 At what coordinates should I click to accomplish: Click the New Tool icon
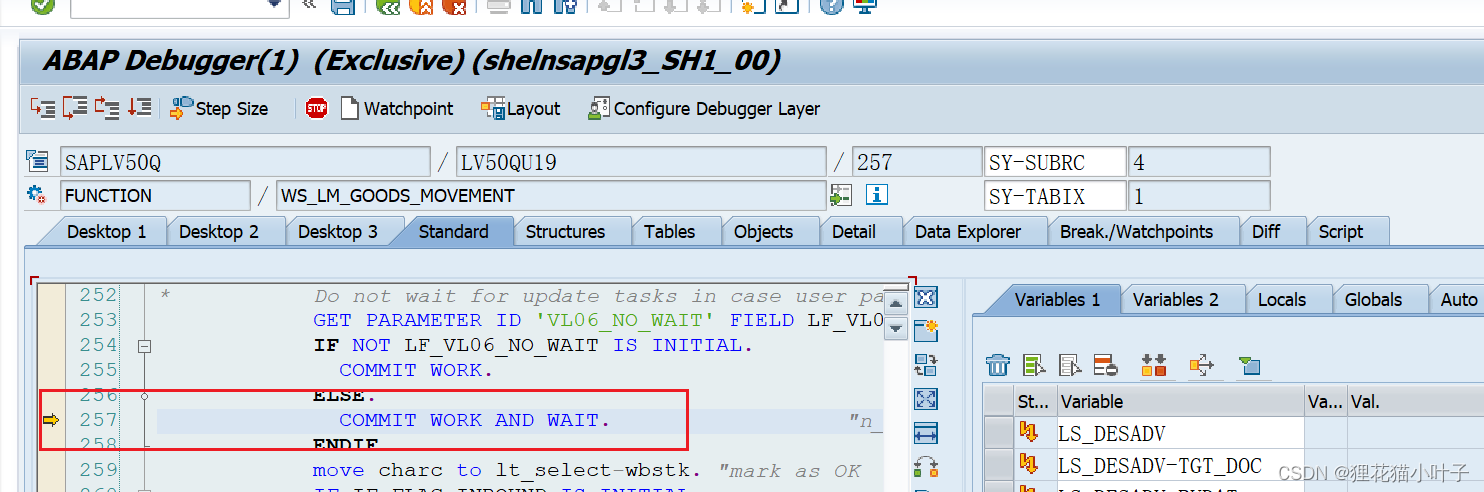pos(926,331)
